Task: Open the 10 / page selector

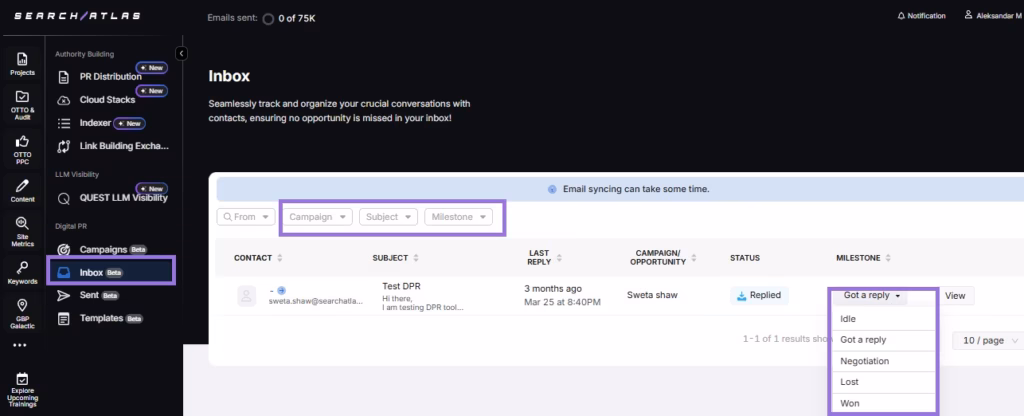Action: click(x=986, y=340)
